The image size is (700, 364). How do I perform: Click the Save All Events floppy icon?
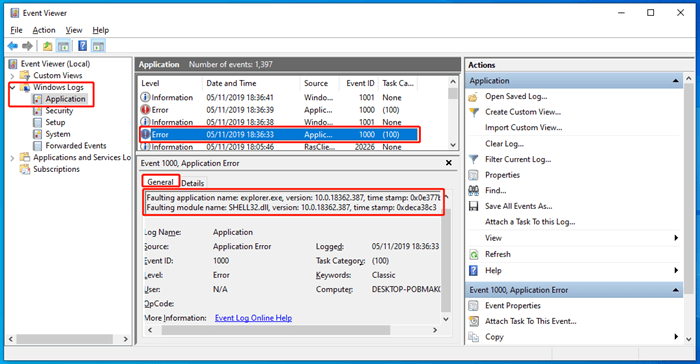tap(473, 206)
